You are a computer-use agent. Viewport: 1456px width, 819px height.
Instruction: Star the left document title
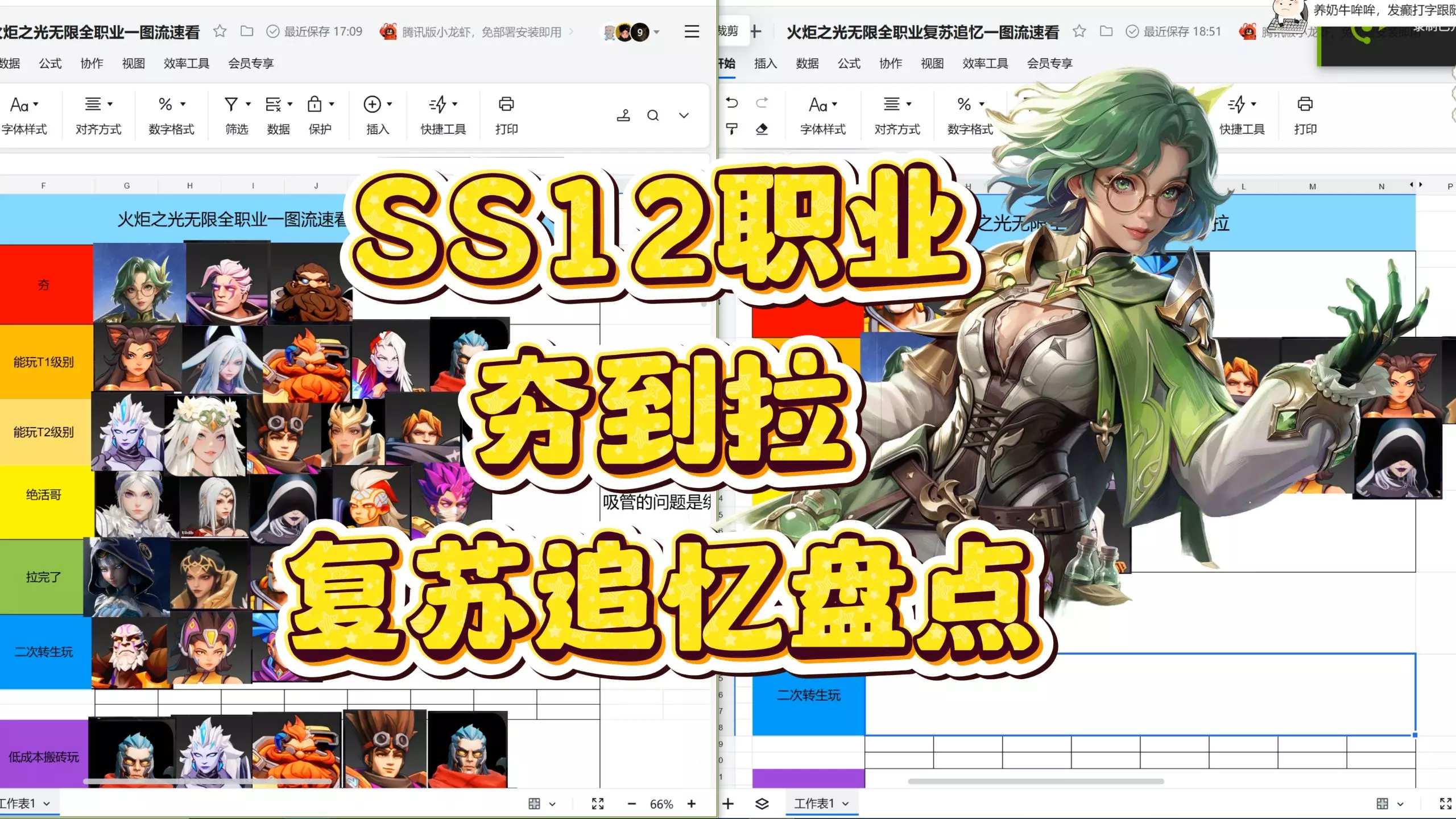pyautogui.click(x=220, y=31)
